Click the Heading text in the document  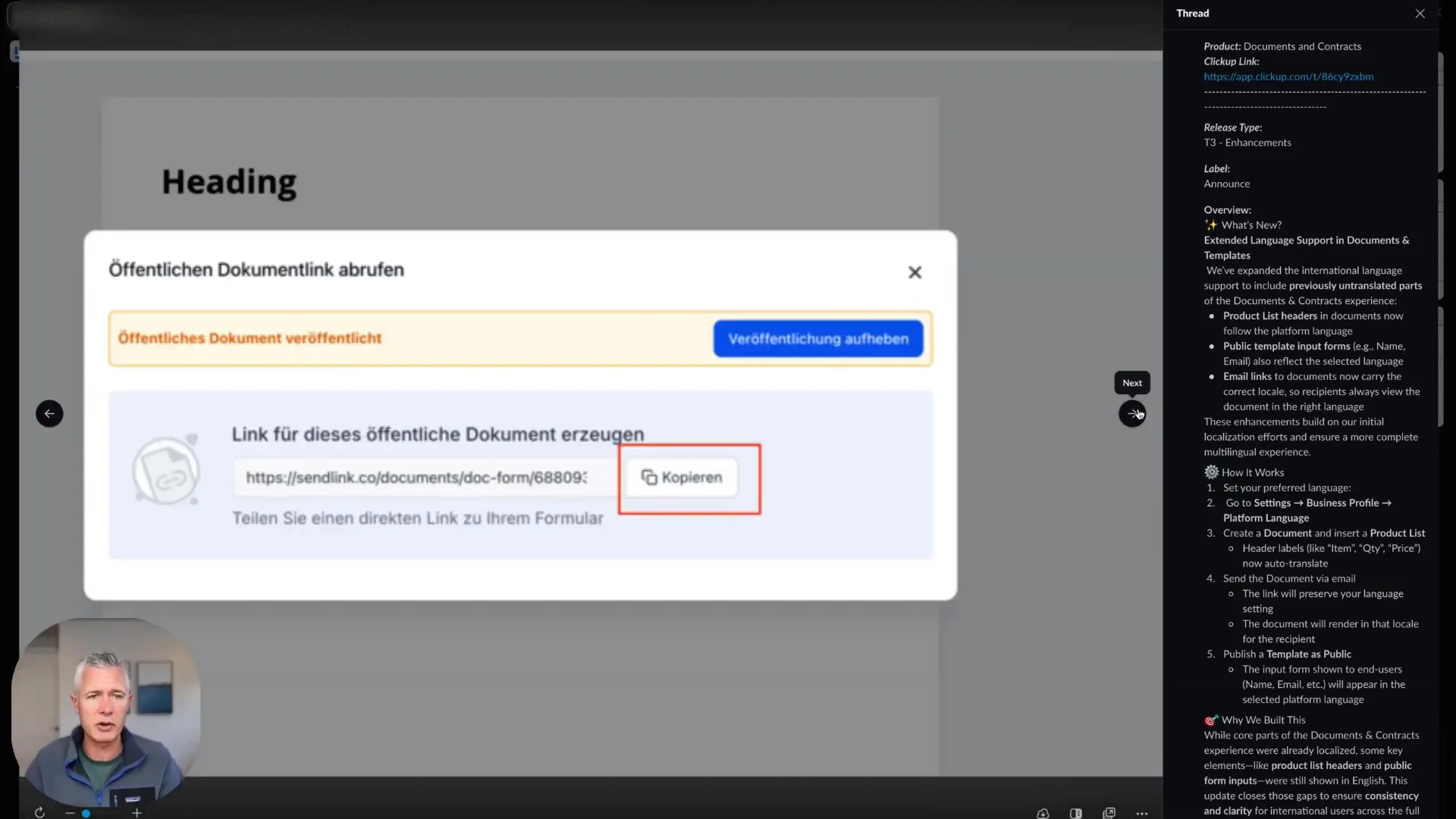click(228, 182)
